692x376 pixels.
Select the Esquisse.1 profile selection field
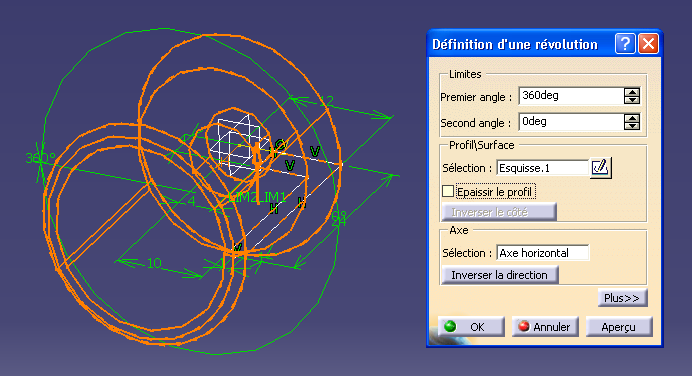(x=542, y=168)
